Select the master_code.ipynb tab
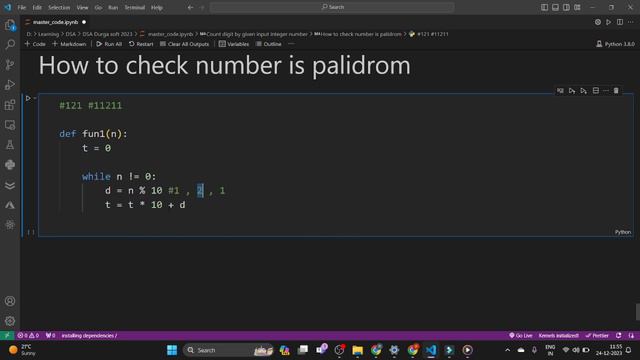The height and width of the screenshot is (360, 640). [x=55, y=22]
